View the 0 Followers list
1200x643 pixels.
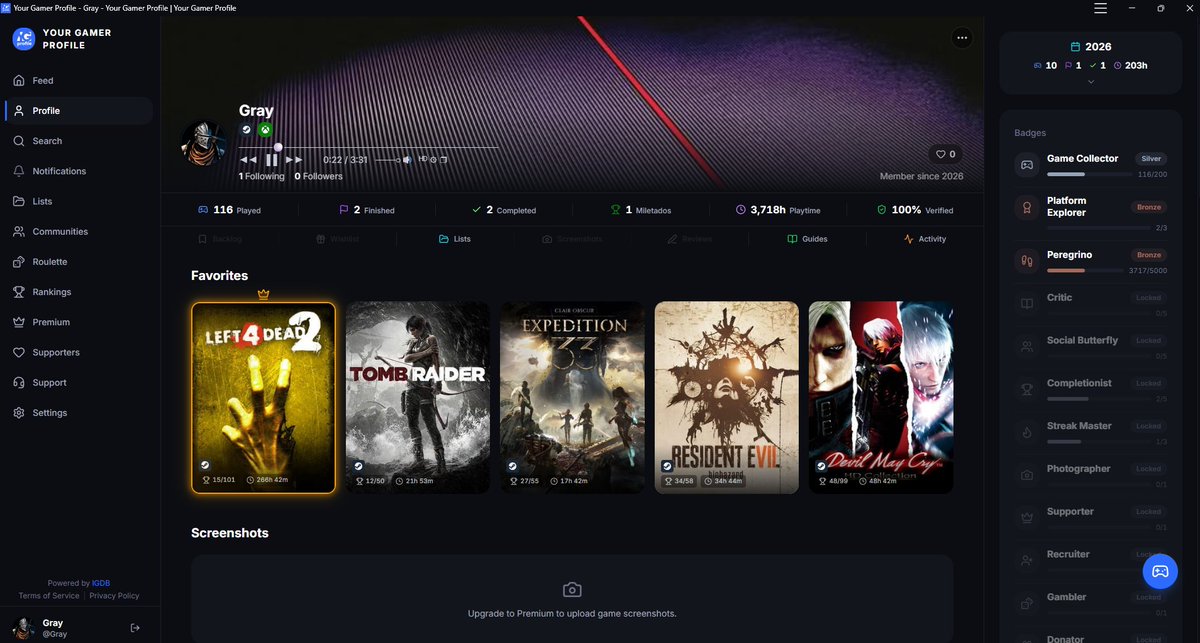(x=318, y=176)
